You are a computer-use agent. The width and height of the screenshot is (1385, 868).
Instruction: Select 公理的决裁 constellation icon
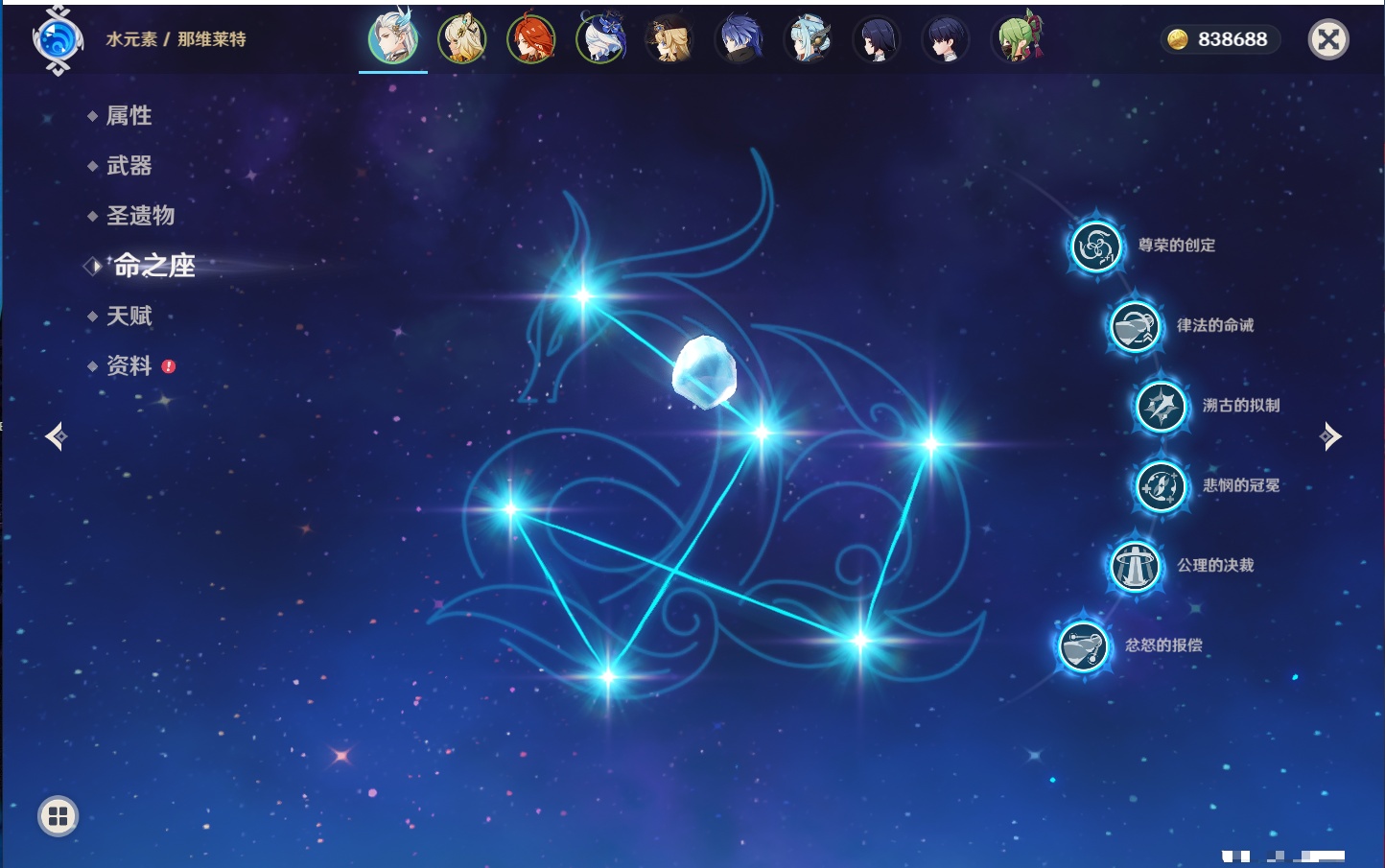tap(1135, 566)
